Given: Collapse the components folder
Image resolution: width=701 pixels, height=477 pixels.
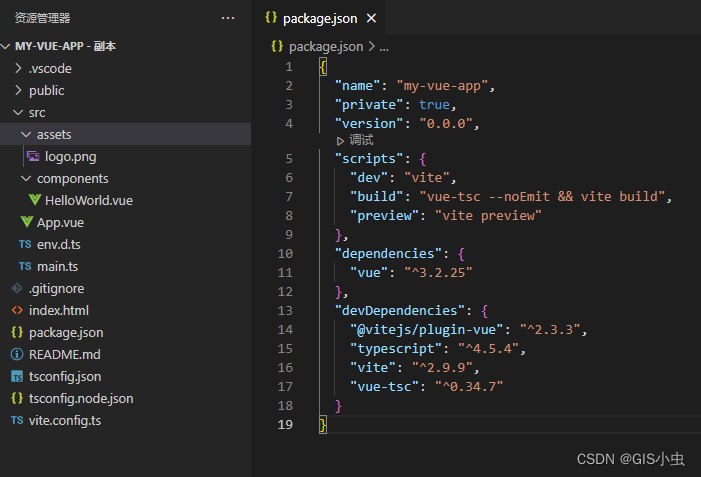Looking at the screenshot, I should tap(26, 178).
